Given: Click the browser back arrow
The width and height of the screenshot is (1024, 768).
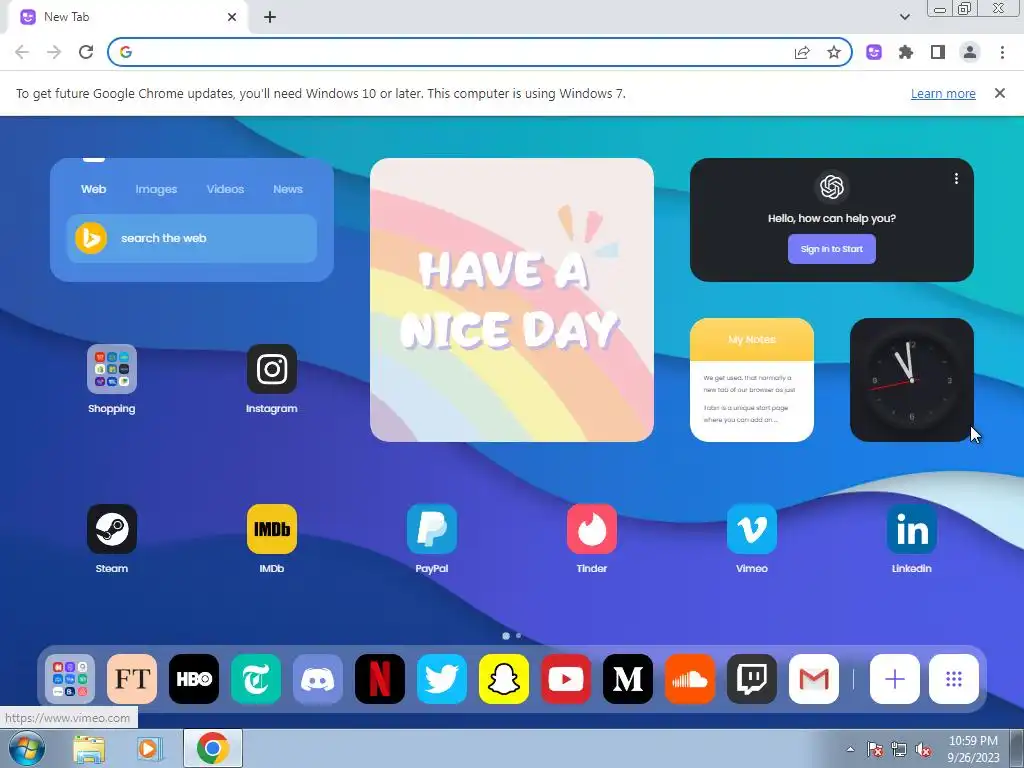Looking at the screenshot, I should pyautogui.click(x=22, y=52).
